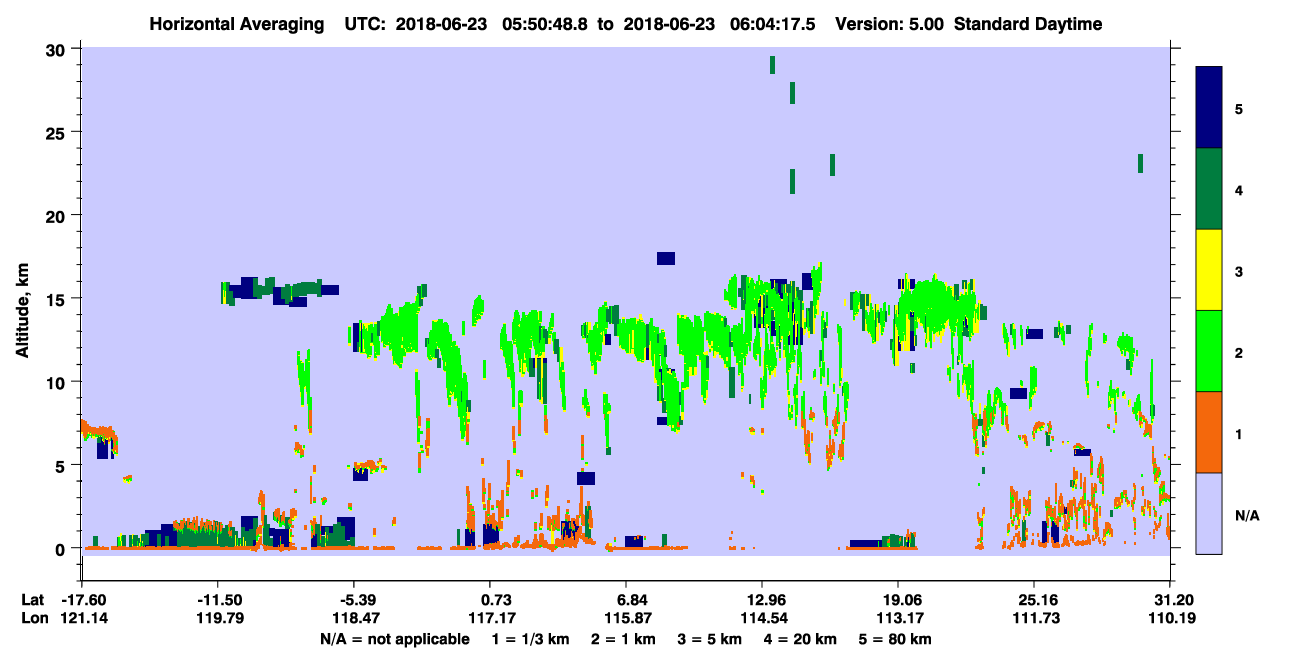Click the '4 = 20 km' legend note

click(801, 639)
